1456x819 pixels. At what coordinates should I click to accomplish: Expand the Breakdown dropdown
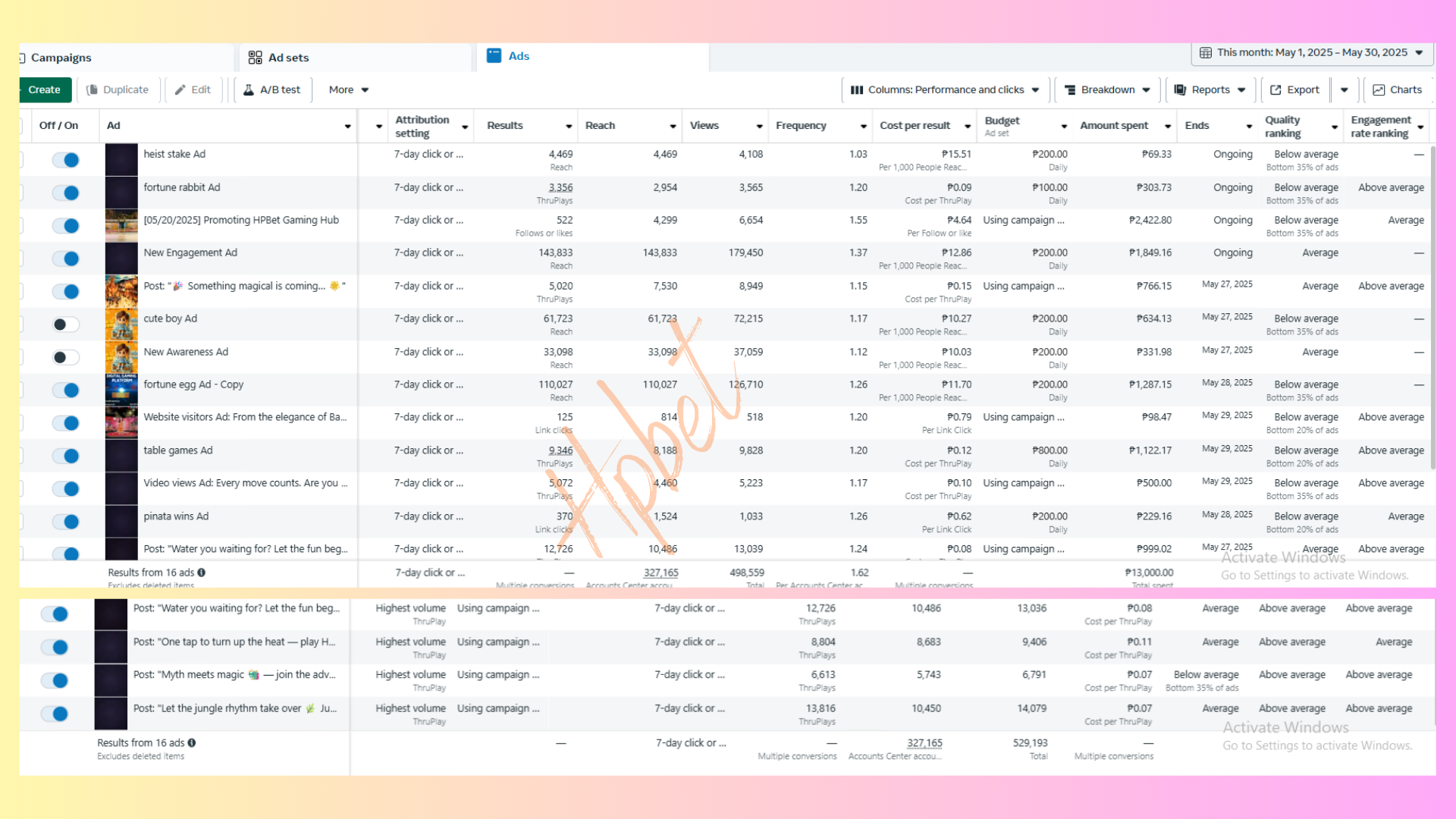[x=1107, y=89]
